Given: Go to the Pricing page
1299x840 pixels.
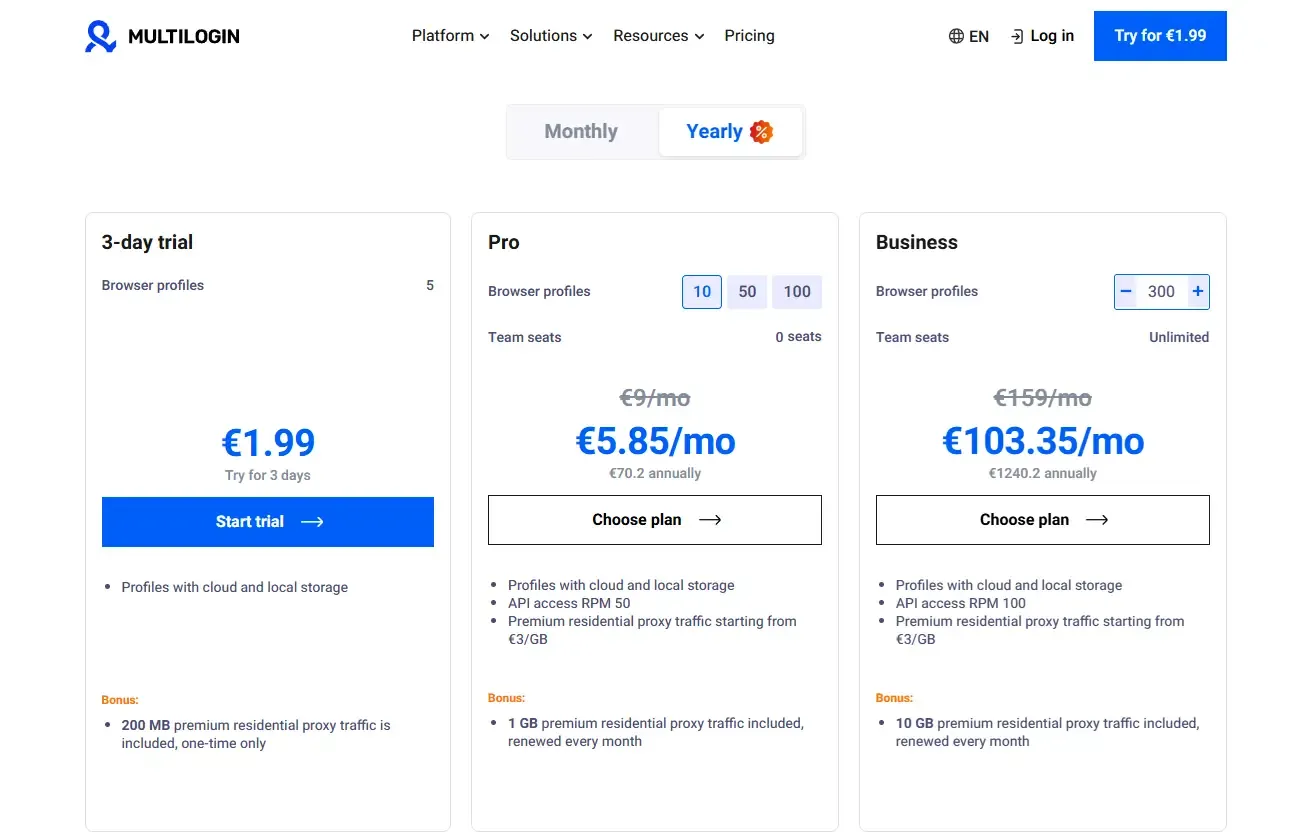Looking at the screenshot, I should tap(749, 35).
